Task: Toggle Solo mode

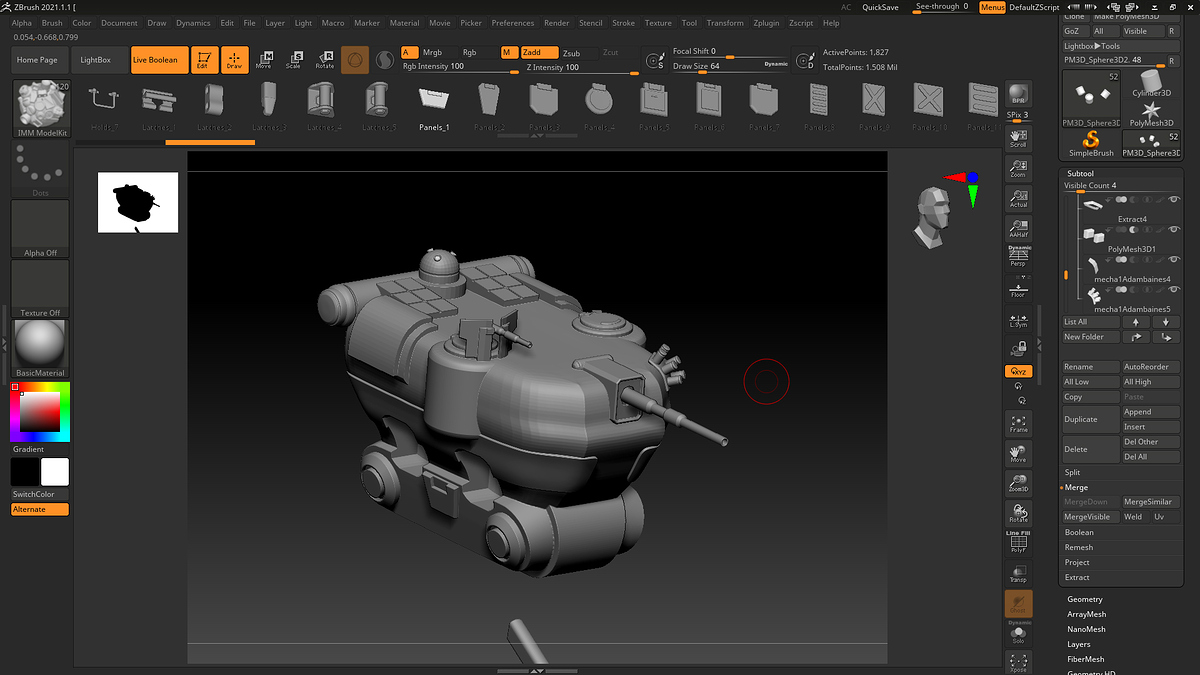Action: coord(1018,633)
